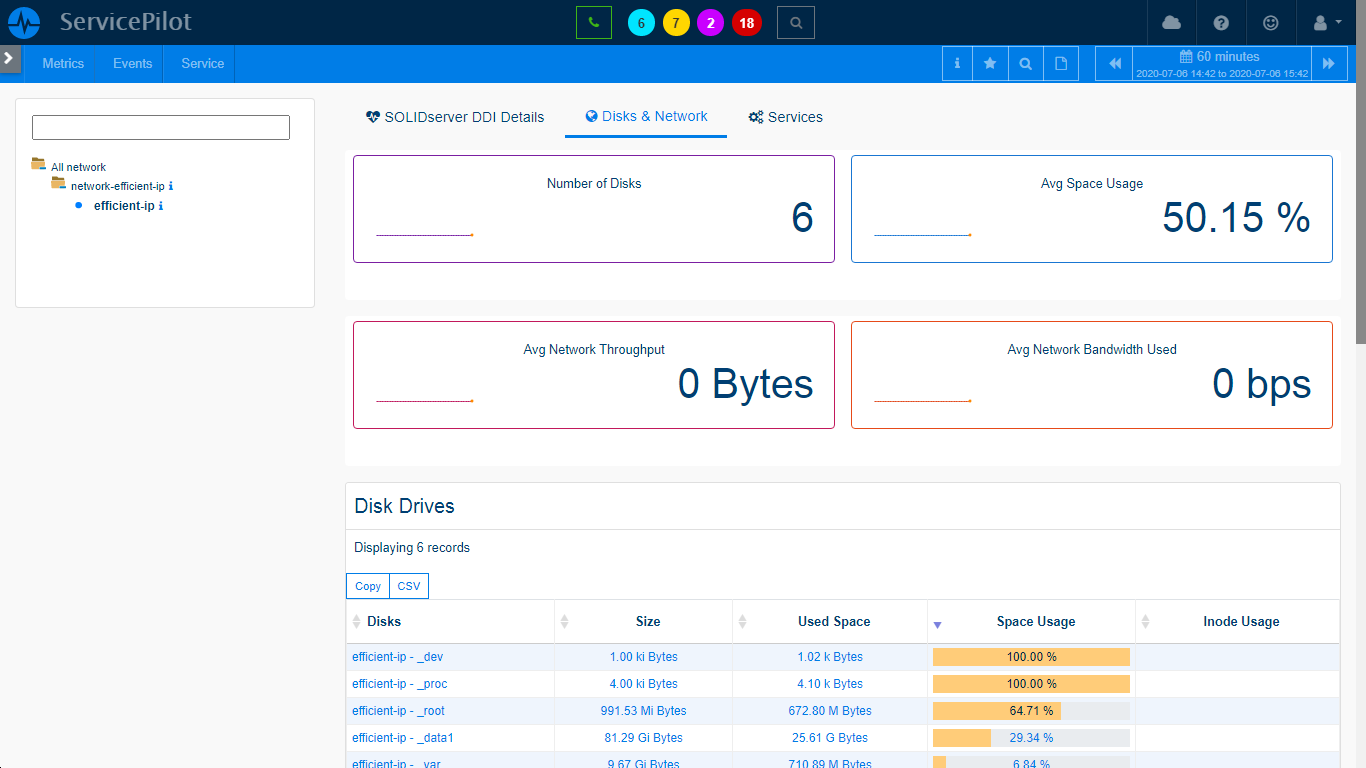Click the cloud icon in header
This screenshot has height=768, width=1366.
tap(1171, 22)
